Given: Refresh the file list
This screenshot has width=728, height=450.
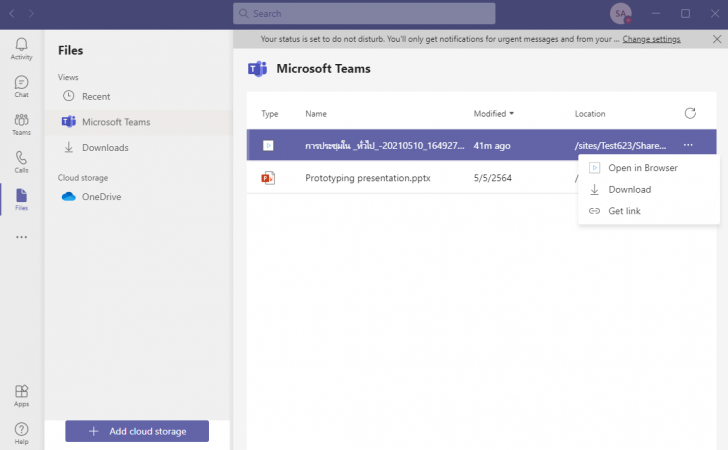Looking at the screenshot, I should tap(690, 113).
